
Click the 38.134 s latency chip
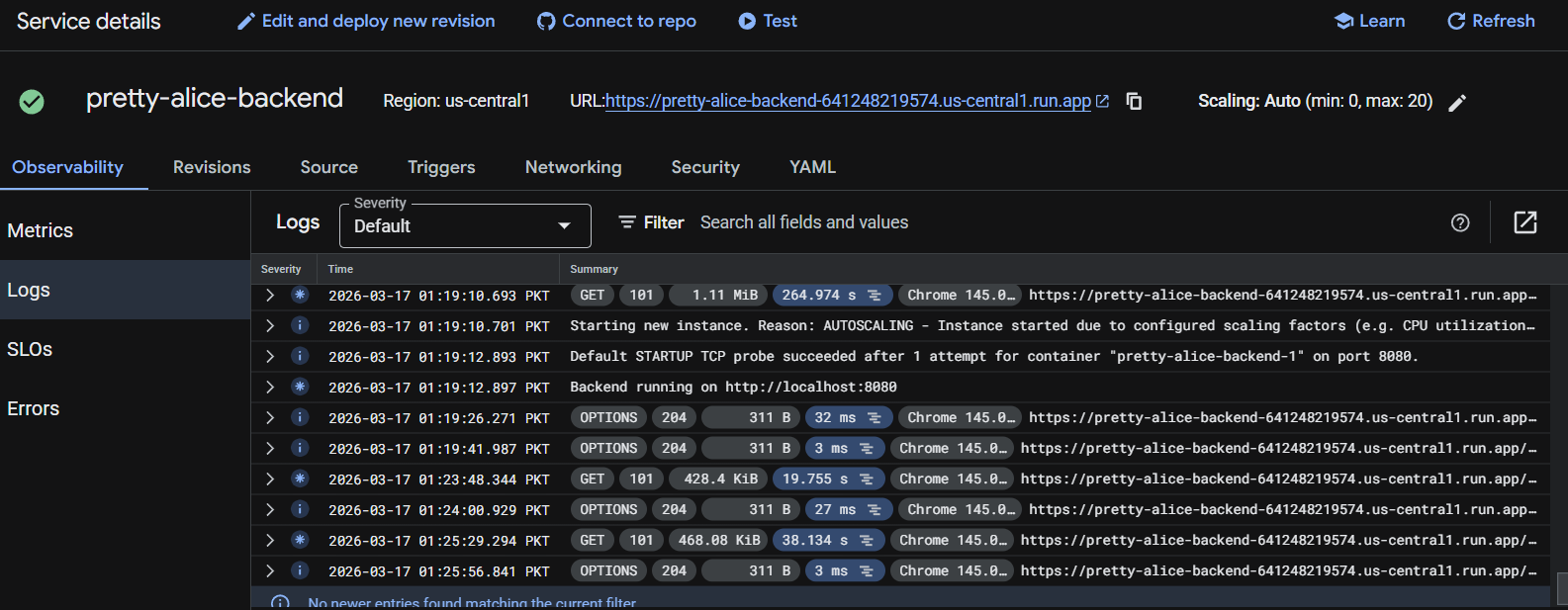click(828, 540)
